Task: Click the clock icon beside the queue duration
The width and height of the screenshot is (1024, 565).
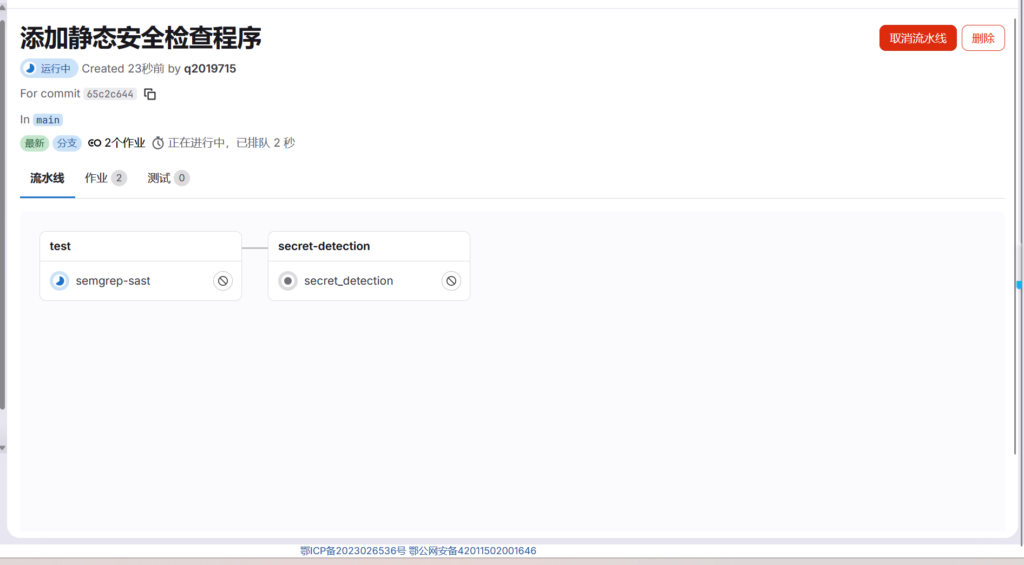Action: [158, 143]
